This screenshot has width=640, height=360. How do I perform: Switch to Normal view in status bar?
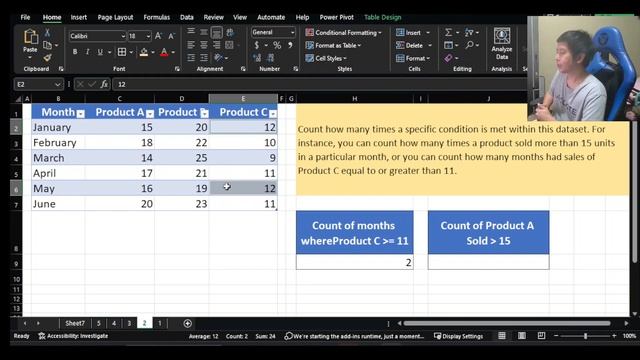tap(502, 336)
